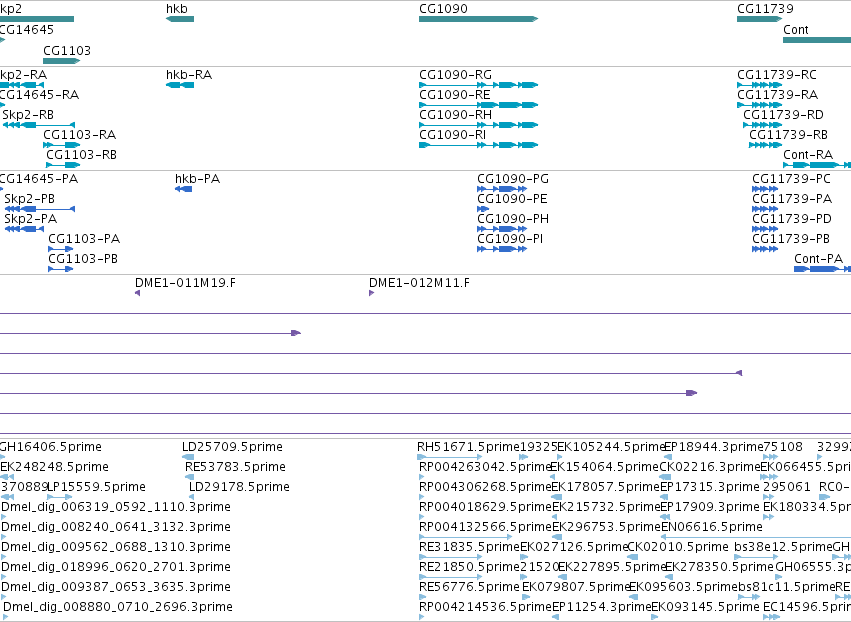Select Dmel_dig_009562_0688_1310.3prime read
This screenshot has height=622, width=851.
tap(3, 557)
